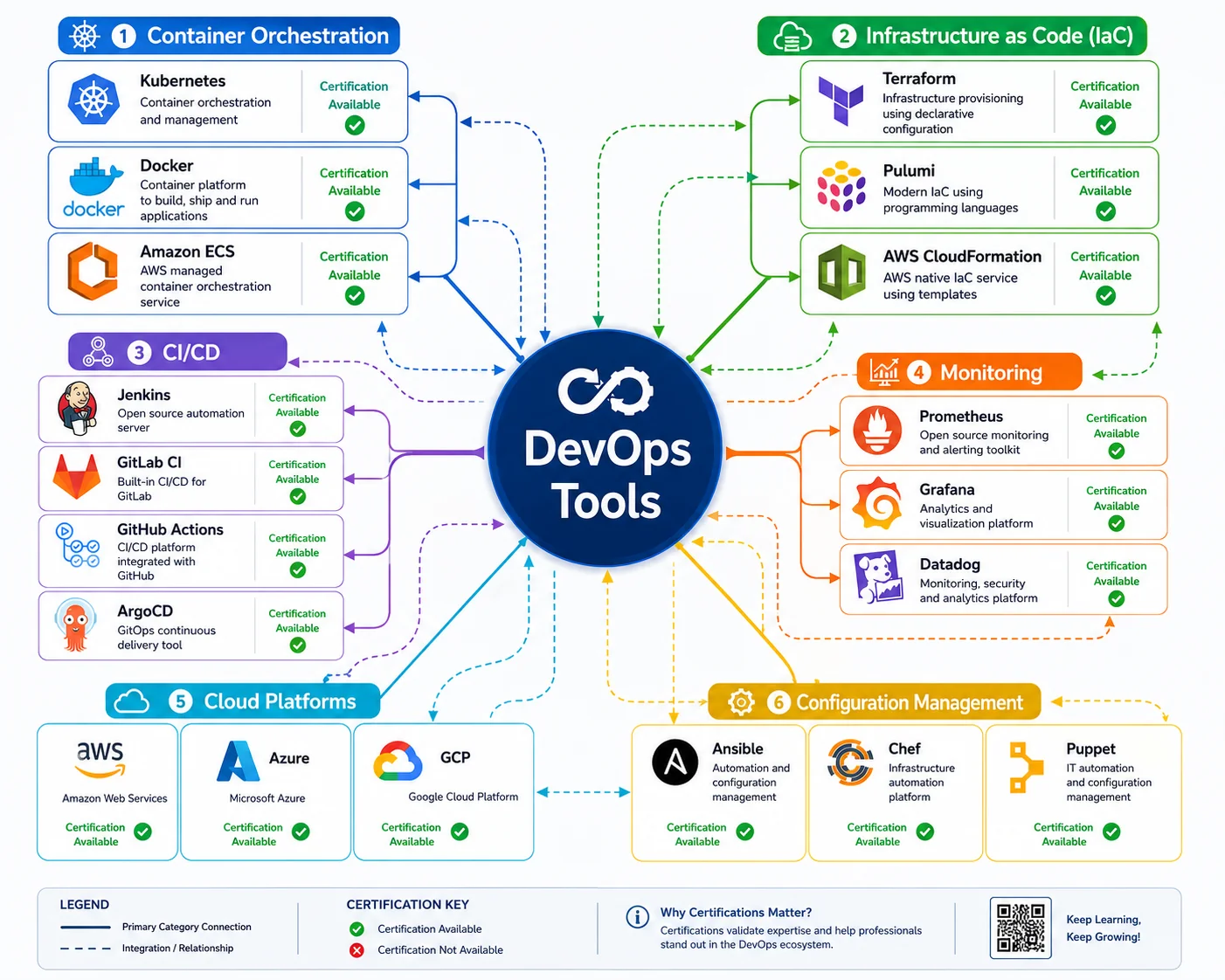This screenshot has height=980, width=1225.
Task: Click the 'LEGEND' heading
Action: 85,905
